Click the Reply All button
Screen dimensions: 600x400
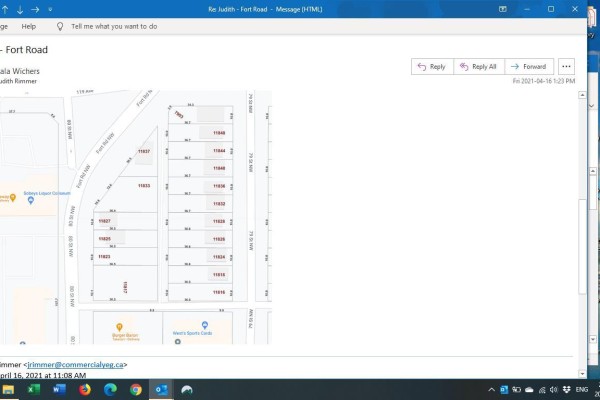tap(479, 67)
